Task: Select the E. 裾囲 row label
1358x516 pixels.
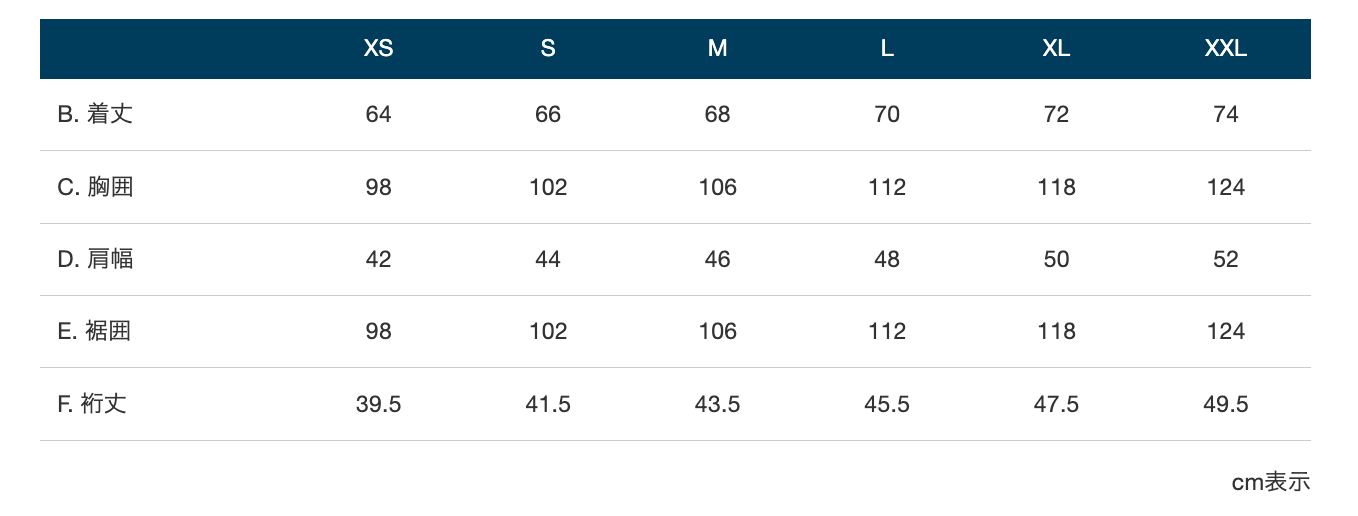Action: tap(94, 331)
